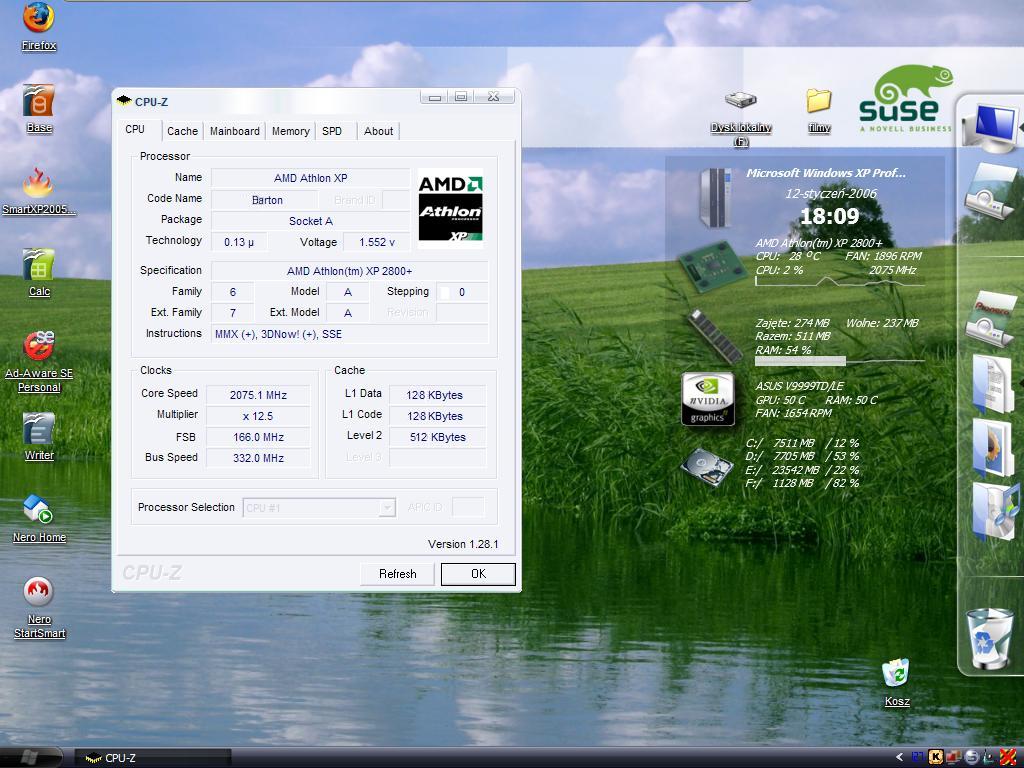Switch to the Mainboard tab
This screenshot has width=1024, height=768.
(234, 131)
